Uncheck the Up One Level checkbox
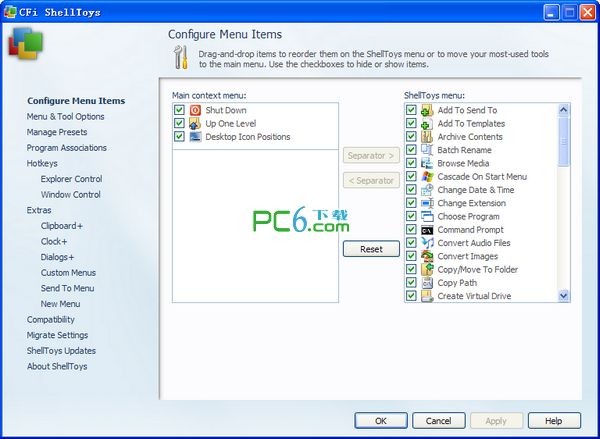 (x=179, y=123)
